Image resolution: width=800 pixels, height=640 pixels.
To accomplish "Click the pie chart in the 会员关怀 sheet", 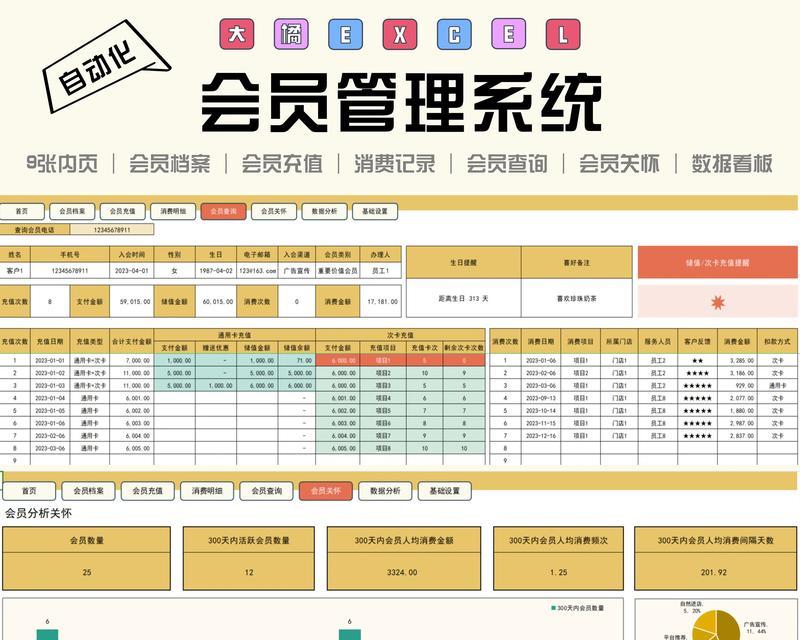I will click(x=716, y=625).
